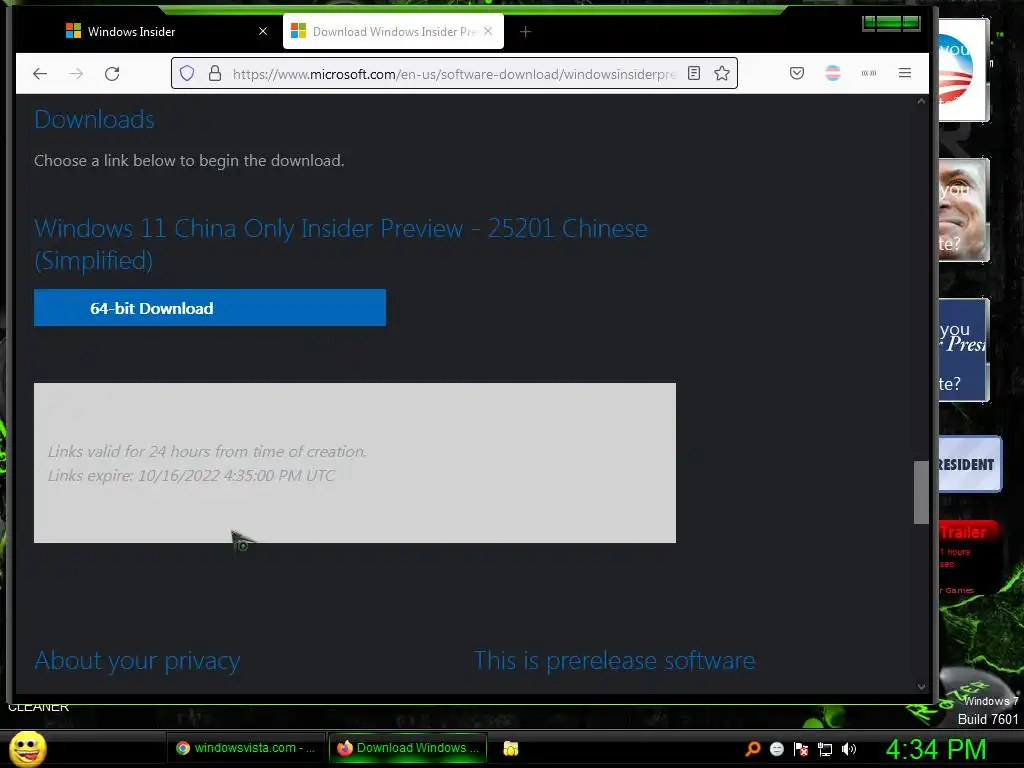Image resolution: width=1024 pixels, height=768 pixels.
Task: Click 'Links expire: 10/16/2022' text
Action: coord(191,475)
